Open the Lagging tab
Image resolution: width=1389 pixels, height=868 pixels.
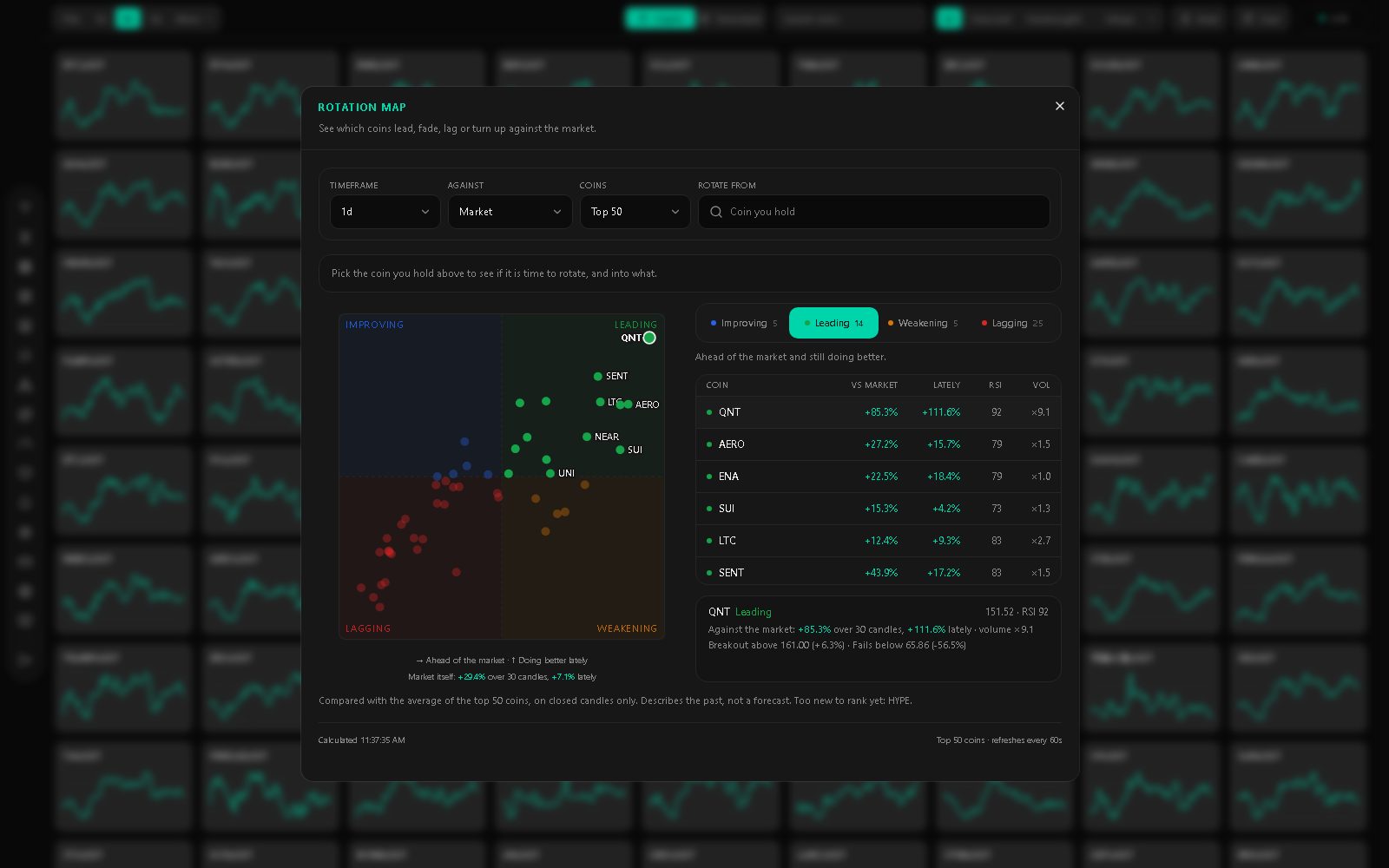click(1012, 323)
